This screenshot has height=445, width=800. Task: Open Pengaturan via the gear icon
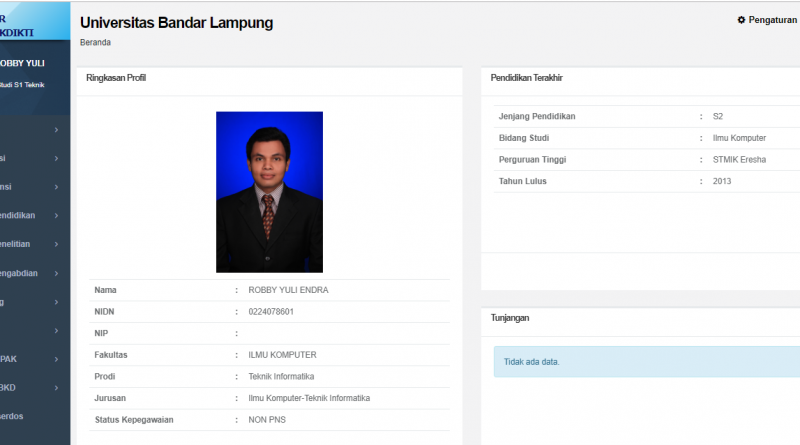pyautogui.click(x=741, y=20)
